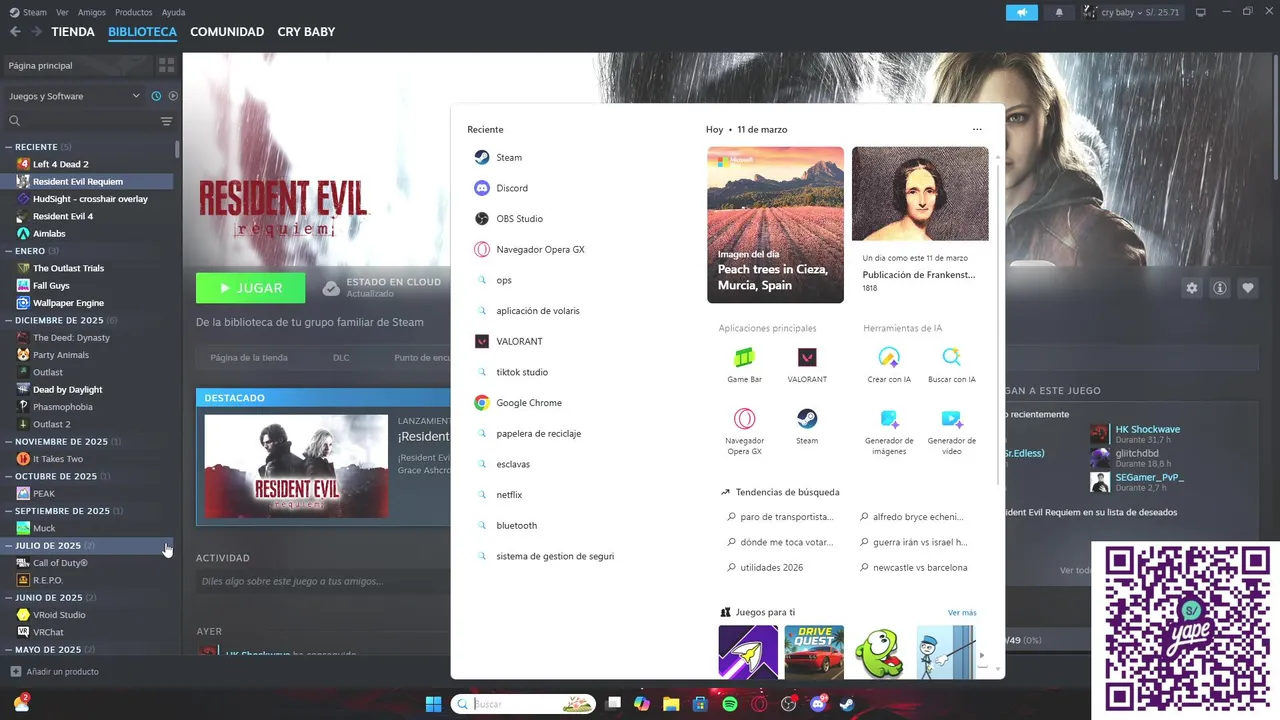Click Steam announcements megaphone button
The width and height of the screenshot is (1280, 720).
[x=1022, y=12]
